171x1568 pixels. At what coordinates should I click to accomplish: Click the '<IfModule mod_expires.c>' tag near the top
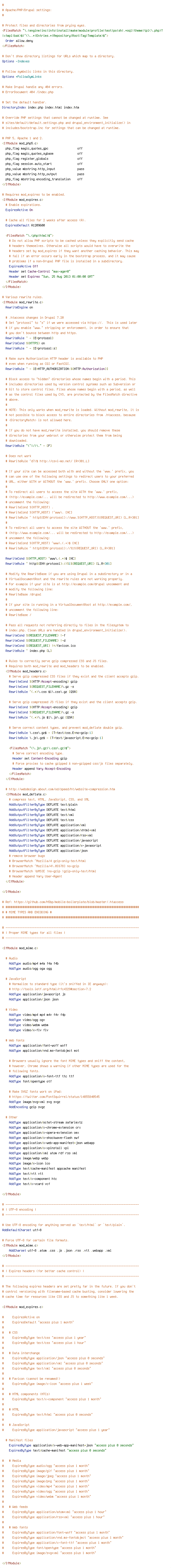(x=23, y=199)
